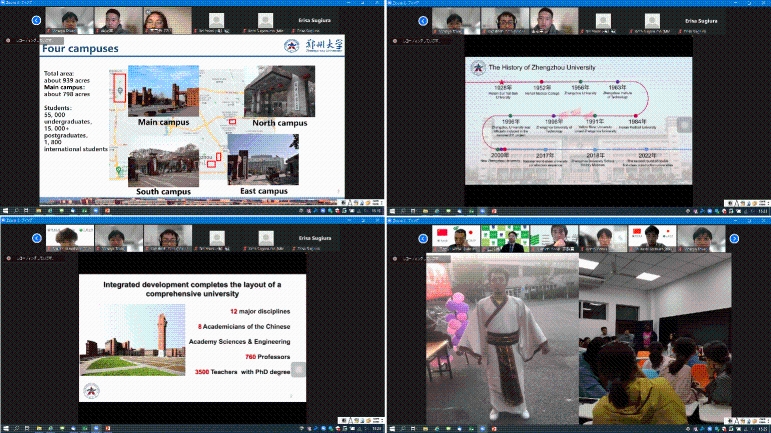Viewport: 771px width, 433px height.
Task: Select woman's video tile in Four campuses window
Action: [167, 21]
